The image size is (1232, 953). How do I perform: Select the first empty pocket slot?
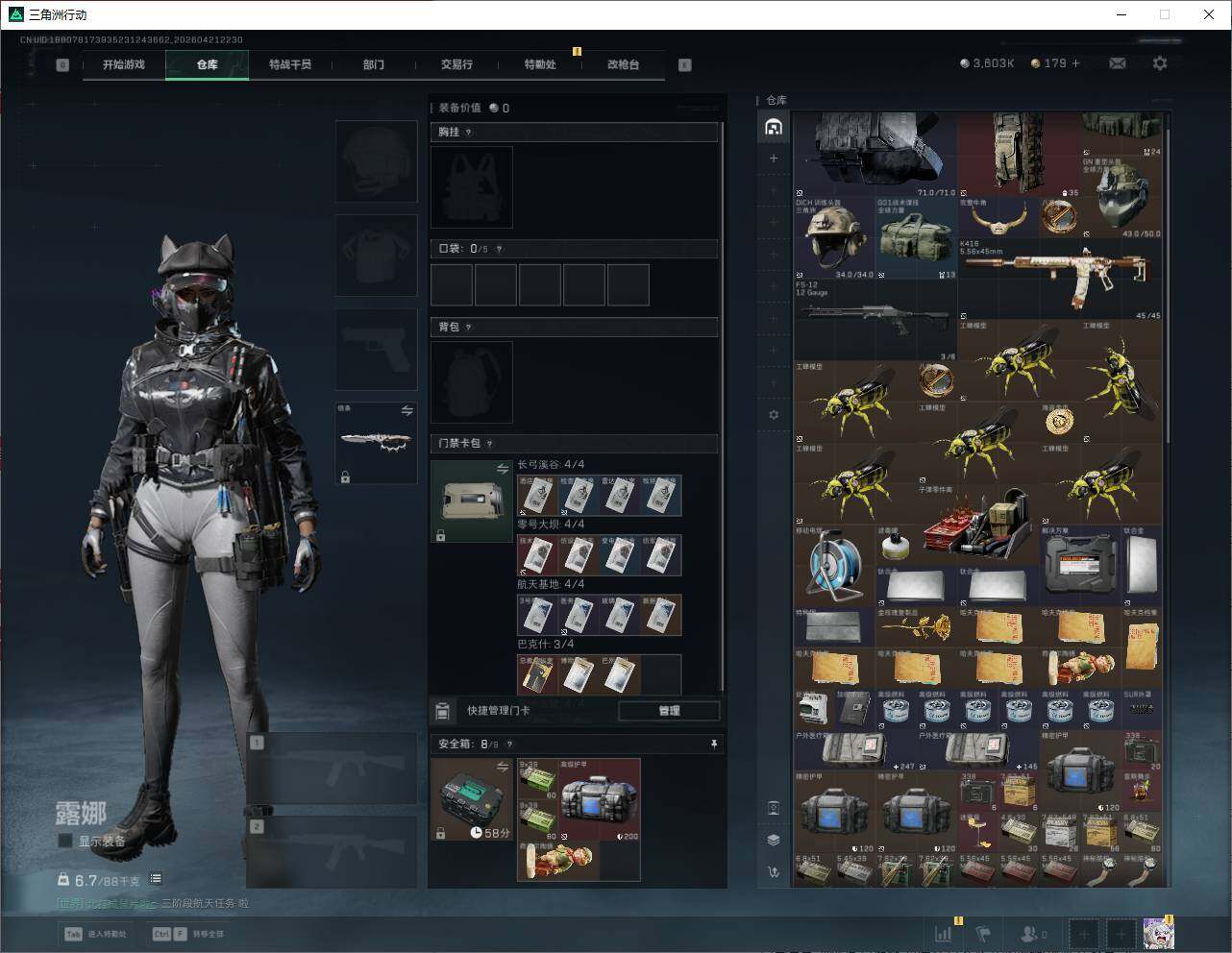(452, 285)
